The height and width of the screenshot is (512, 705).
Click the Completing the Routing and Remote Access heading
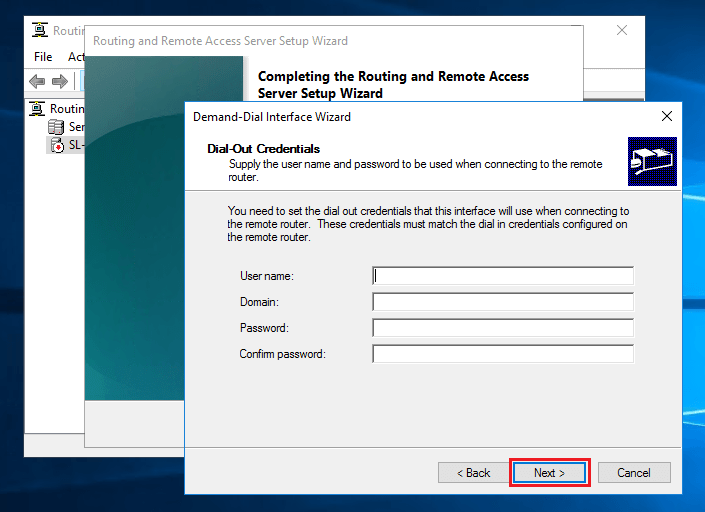click(x=393, y=85)
